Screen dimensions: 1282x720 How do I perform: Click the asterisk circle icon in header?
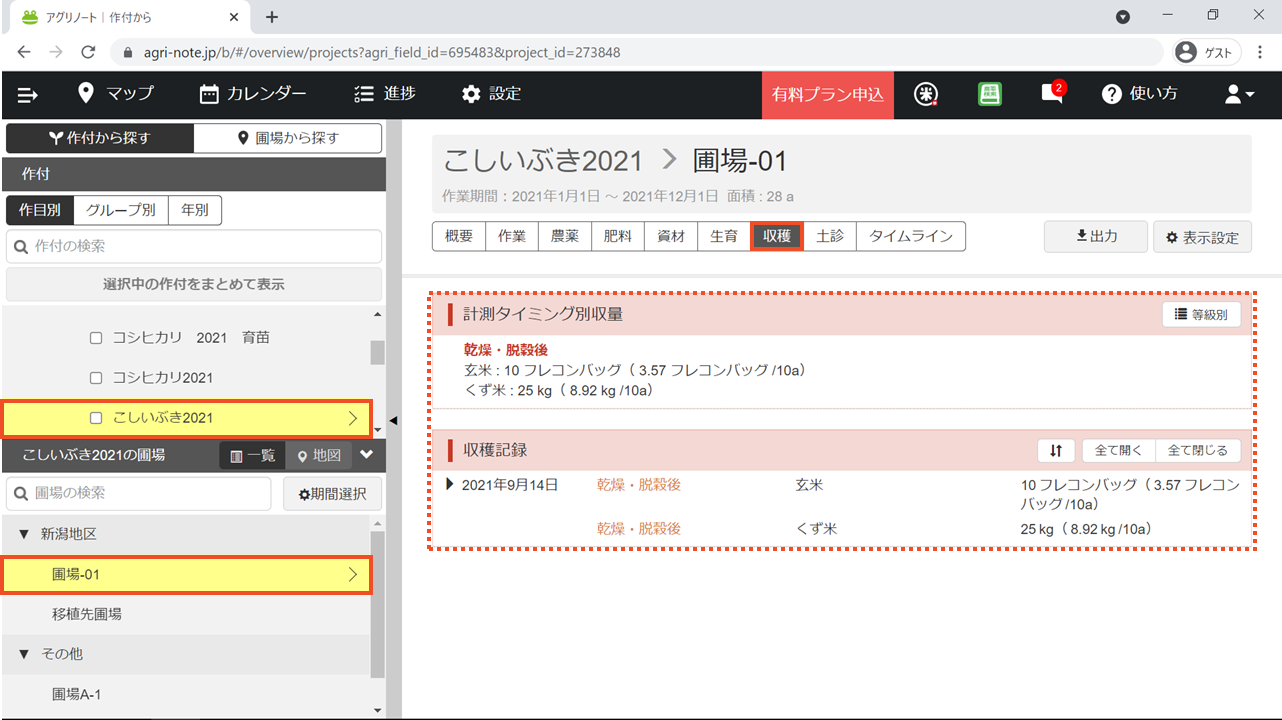click(x=926, y=94)
